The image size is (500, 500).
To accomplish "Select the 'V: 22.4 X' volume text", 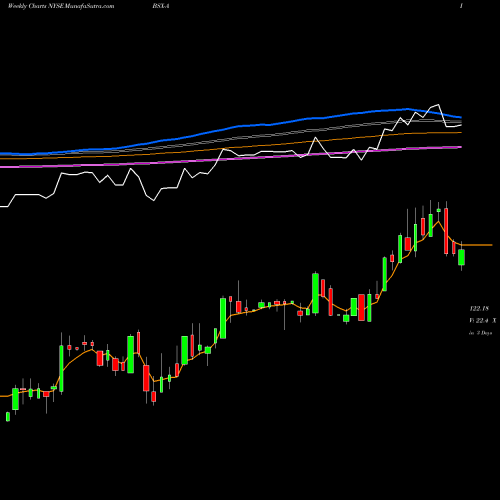I will [x=483, y=320].
